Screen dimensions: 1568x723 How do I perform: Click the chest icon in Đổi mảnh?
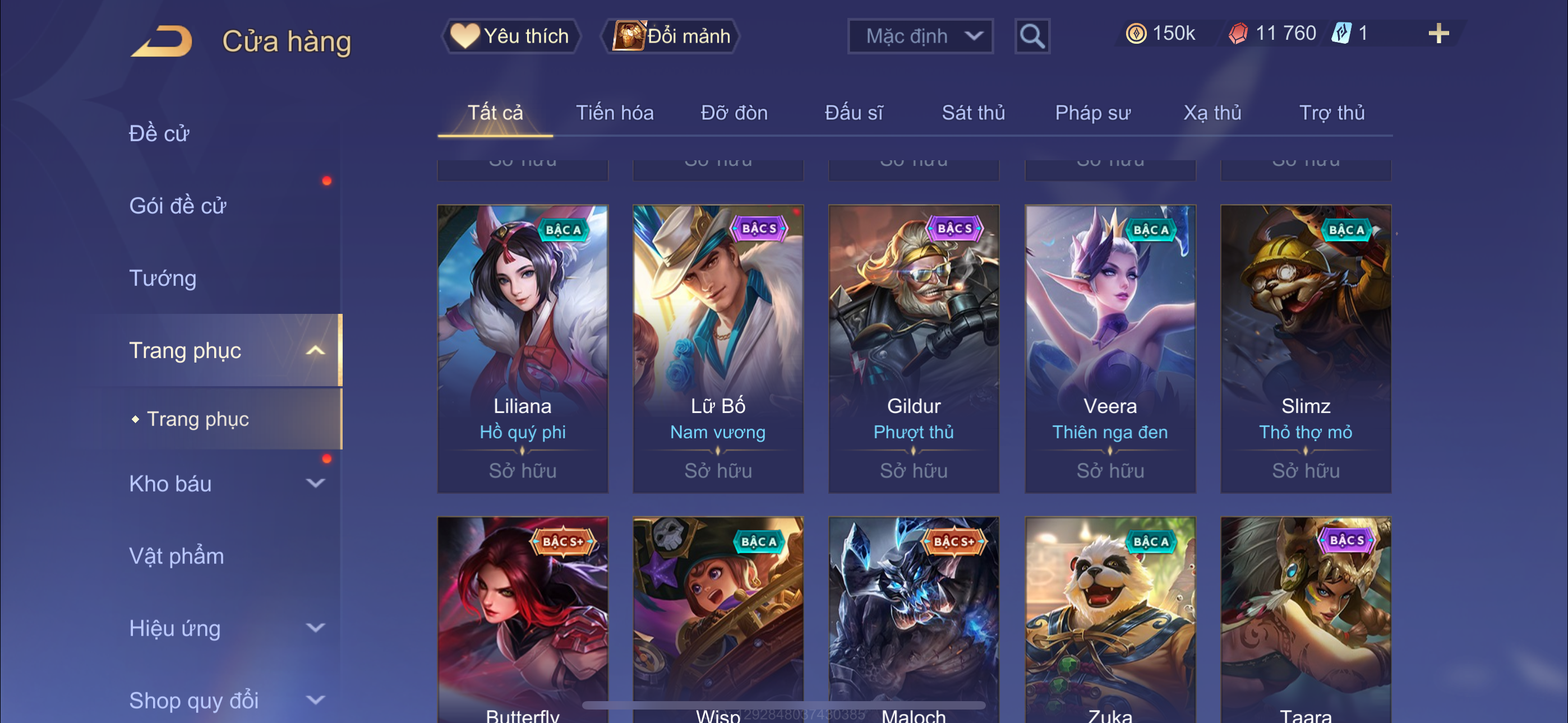coord(628,36)
